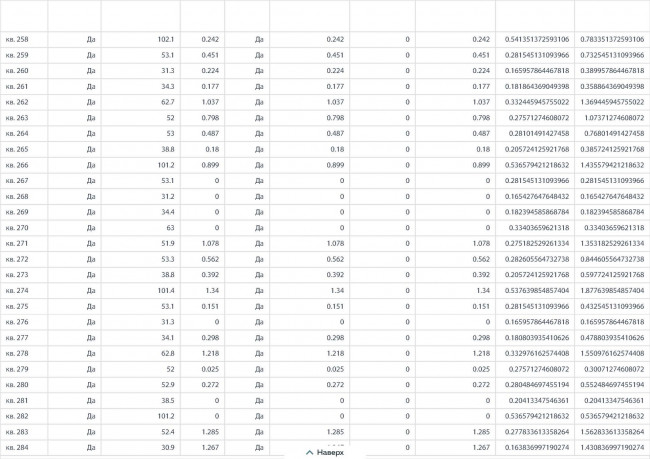Click value 0.541351372593106 in кв. 258 row

pos(537,39)
